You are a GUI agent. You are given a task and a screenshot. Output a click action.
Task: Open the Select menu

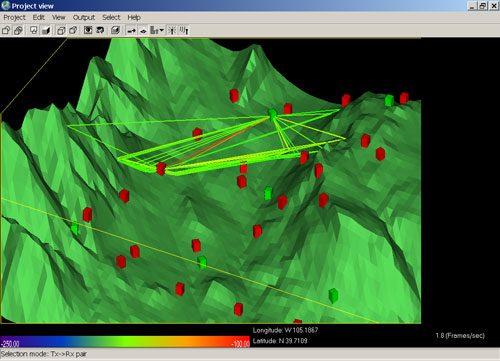[x=111, y=17]
